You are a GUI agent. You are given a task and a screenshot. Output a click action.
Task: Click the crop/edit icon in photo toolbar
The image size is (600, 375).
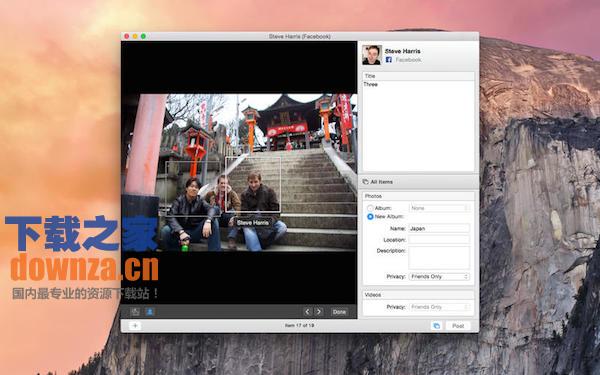pyautogui.click(x=135, y=311)
